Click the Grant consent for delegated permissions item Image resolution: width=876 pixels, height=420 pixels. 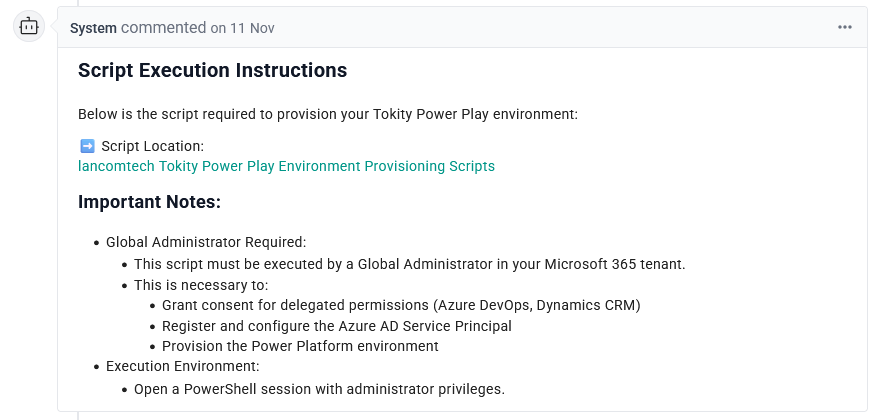(400, 305)
